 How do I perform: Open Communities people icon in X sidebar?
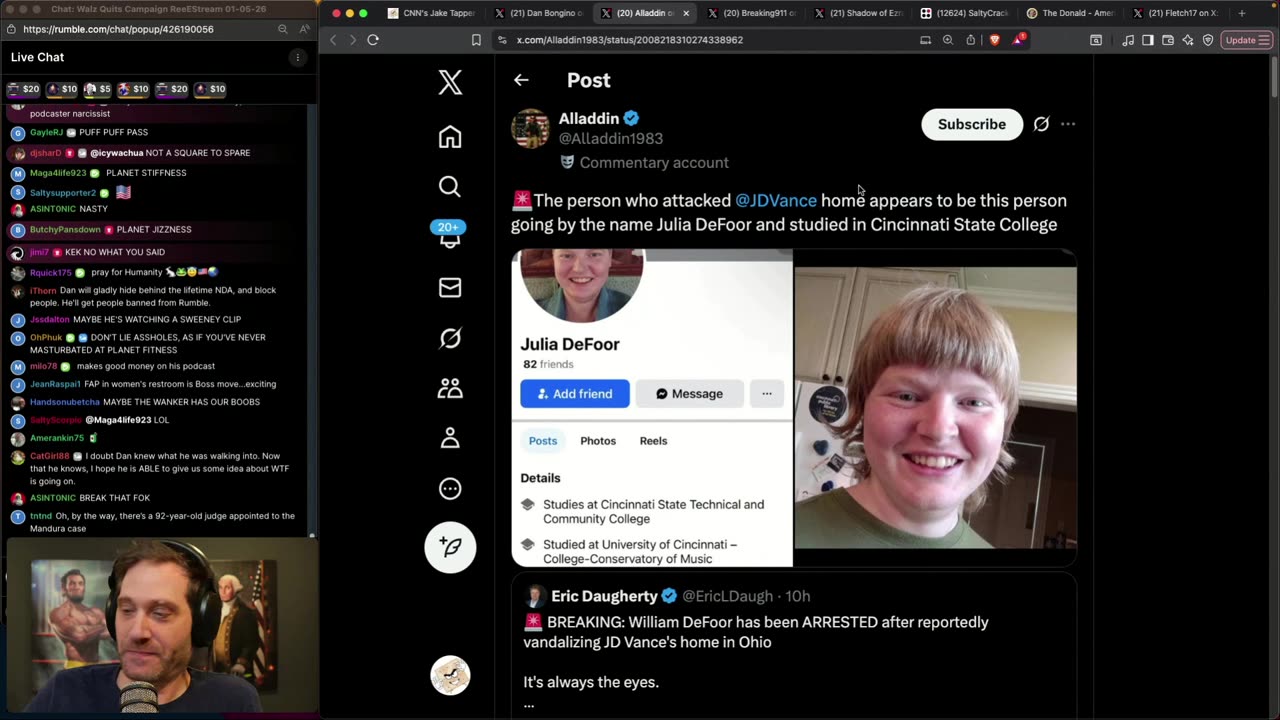coord(450,388)
